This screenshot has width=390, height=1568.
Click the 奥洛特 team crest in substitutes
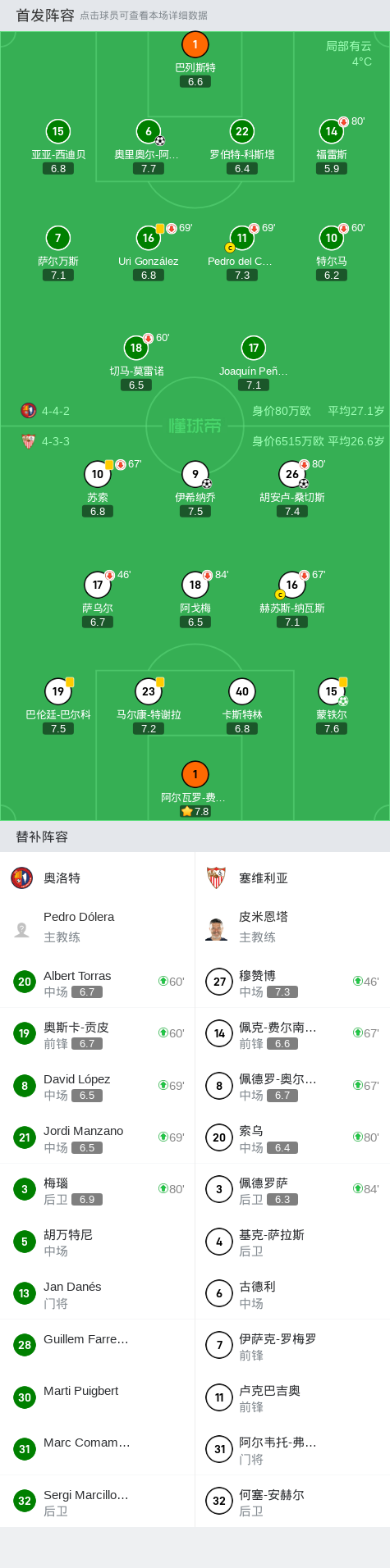(x=22, y=877)
